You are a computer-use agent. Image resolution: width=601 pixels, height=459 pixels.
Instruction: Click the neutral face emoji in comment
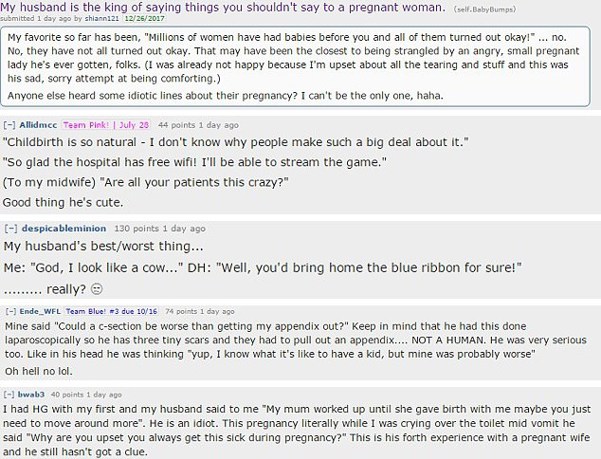pyautogui.click(x=97, y=289)
